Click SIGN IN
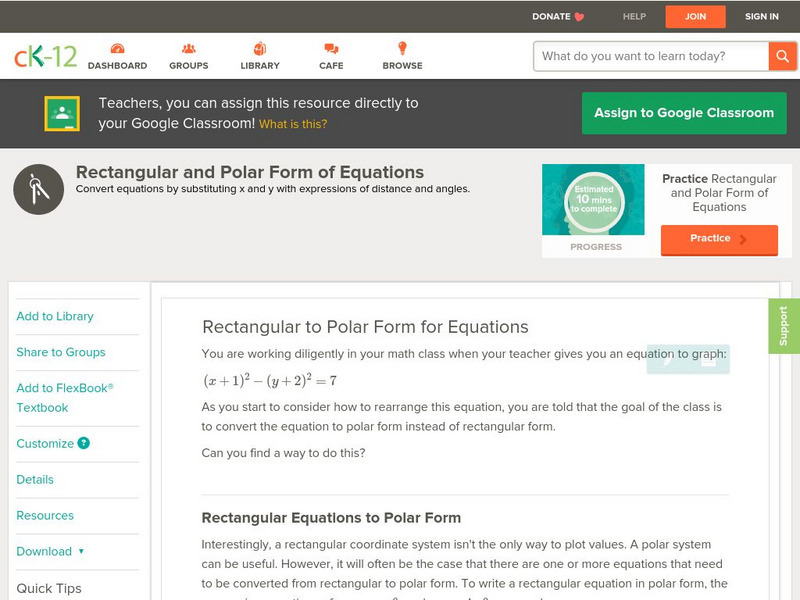The image size is (800, 600). pyautogui.click(x=761, y=16)
